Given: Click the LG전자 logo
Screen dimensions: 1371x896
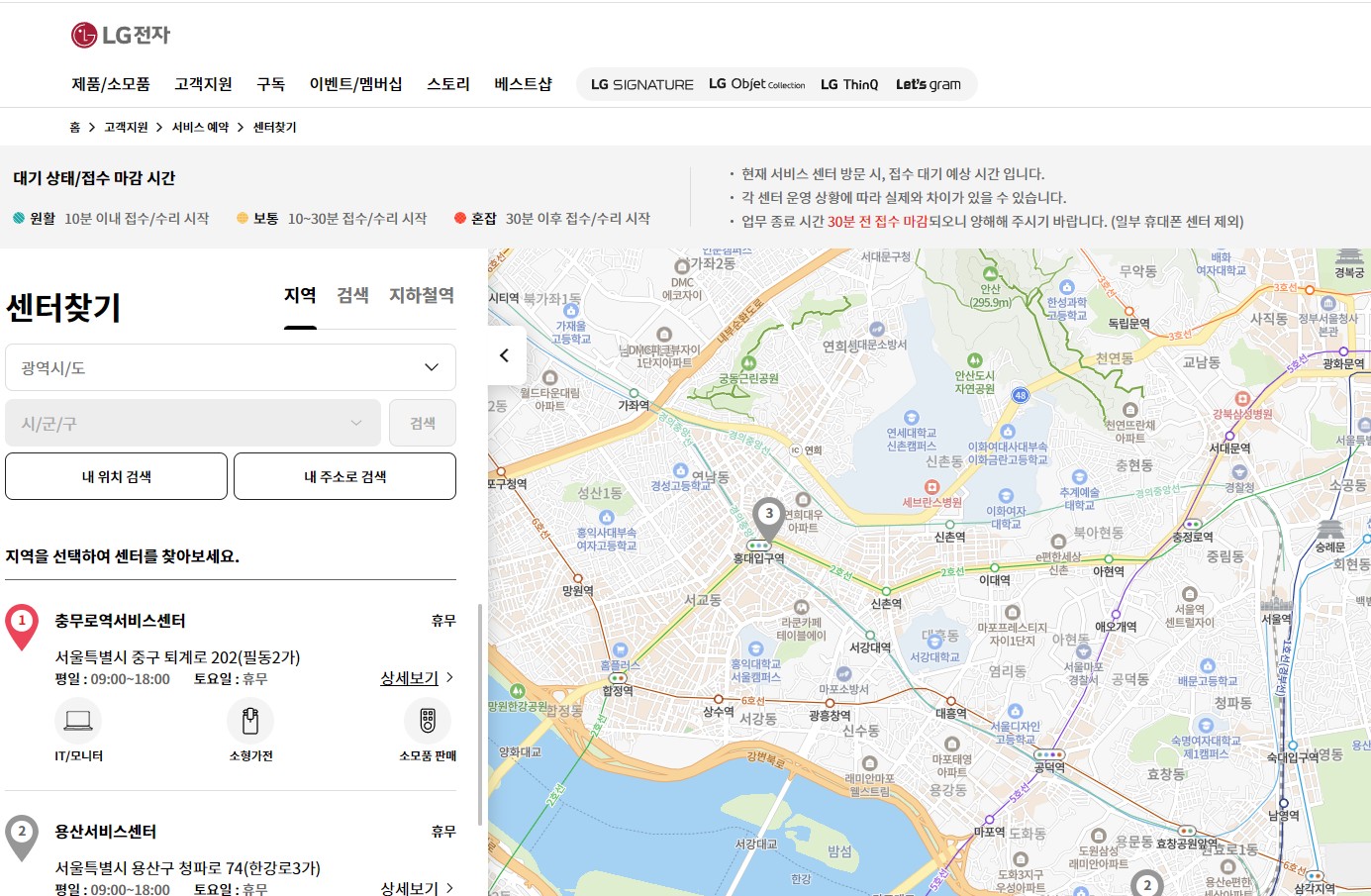Looking at the screenshot, I should point(121,35).
